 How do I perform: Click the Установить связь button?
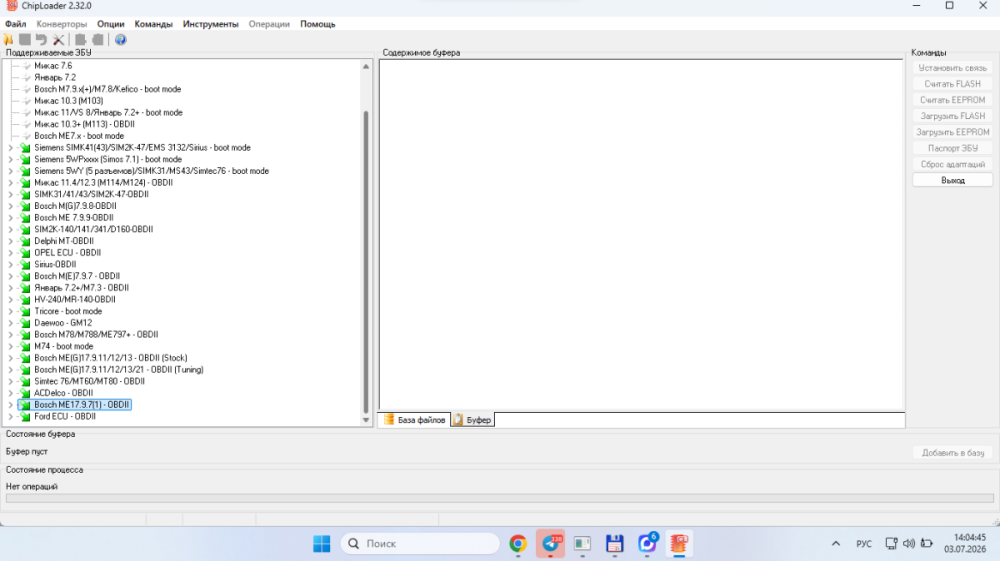click(953, 68)
